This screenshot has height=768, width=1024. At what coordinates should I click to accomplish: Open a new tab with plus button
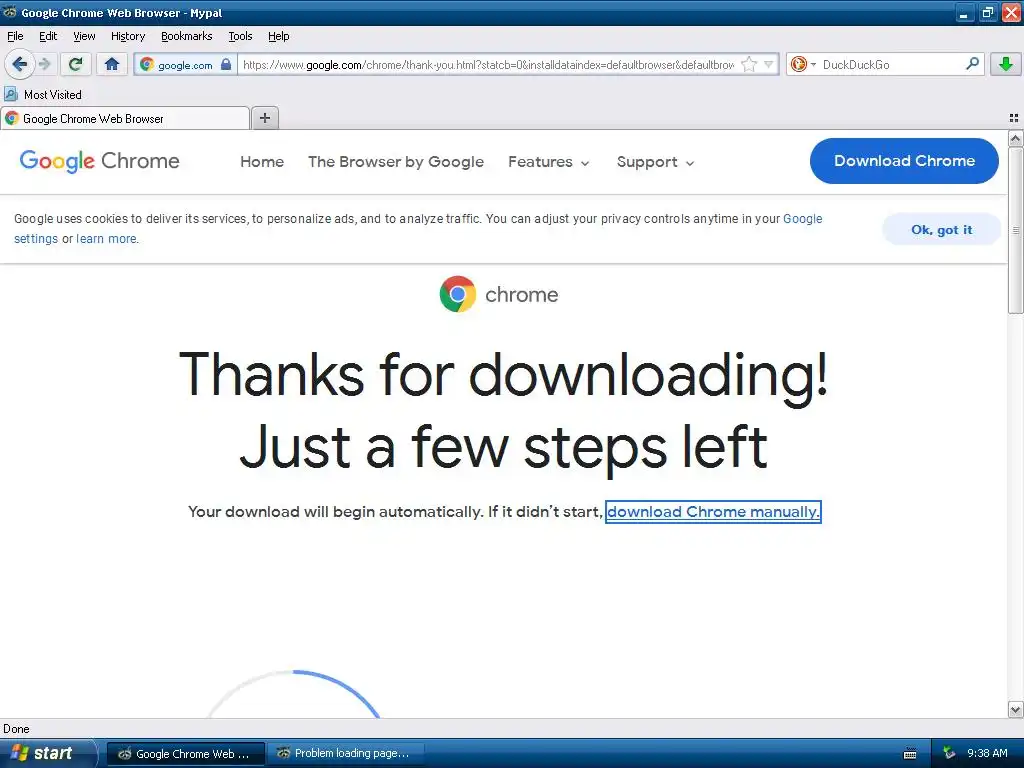(x=264, y=118)
